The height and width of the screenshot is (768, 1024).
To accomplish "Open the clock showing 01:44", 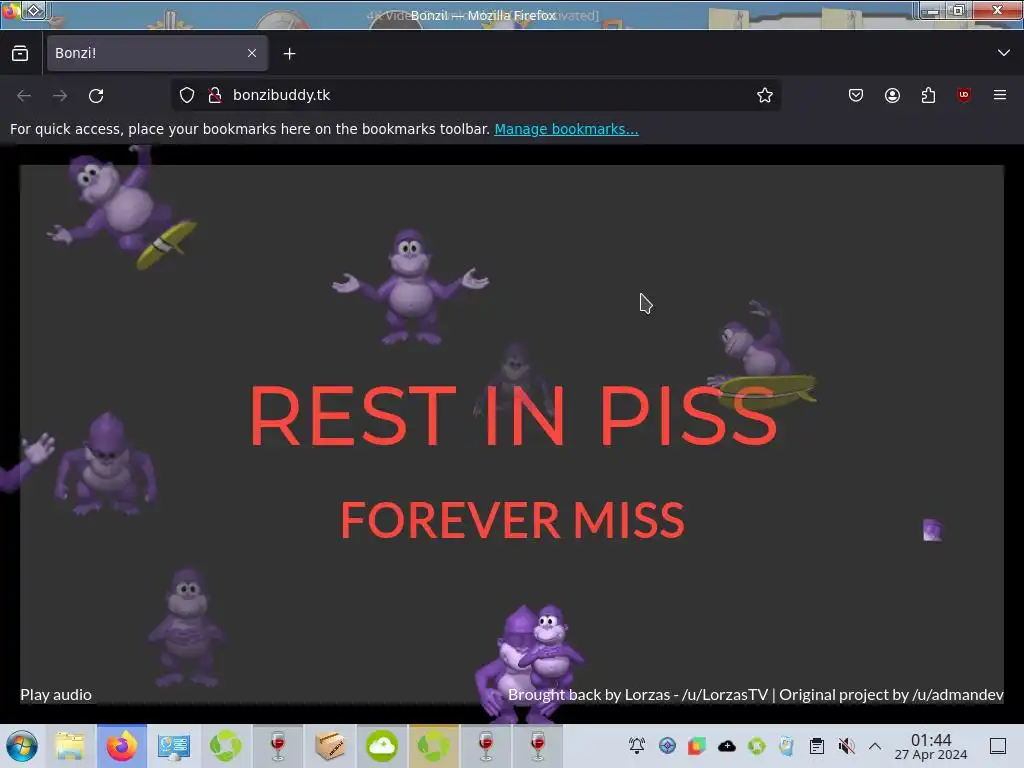I will pos(931,746).
